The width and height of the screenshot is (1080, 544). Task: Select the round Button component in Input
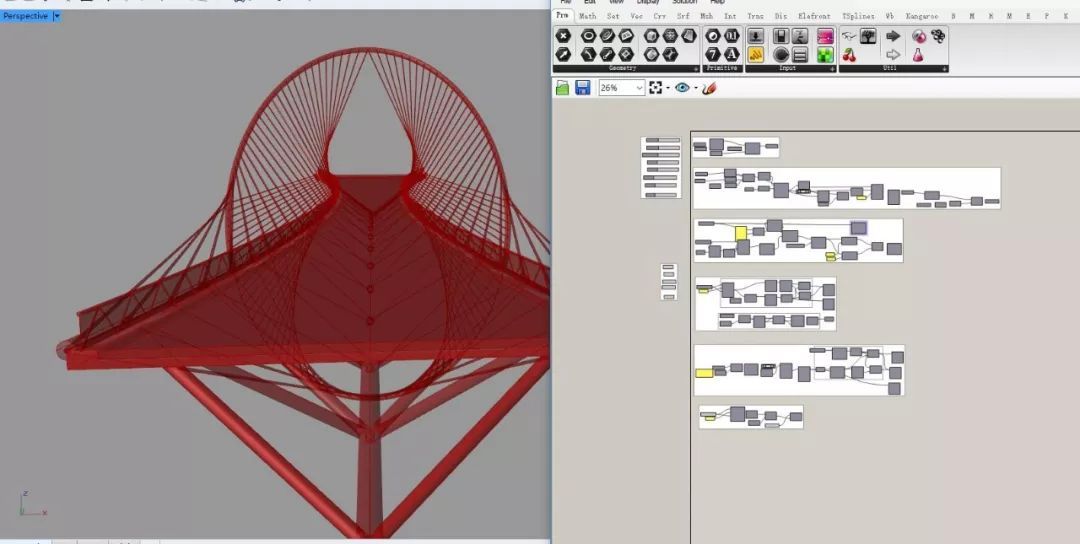[x=781, y=54]
